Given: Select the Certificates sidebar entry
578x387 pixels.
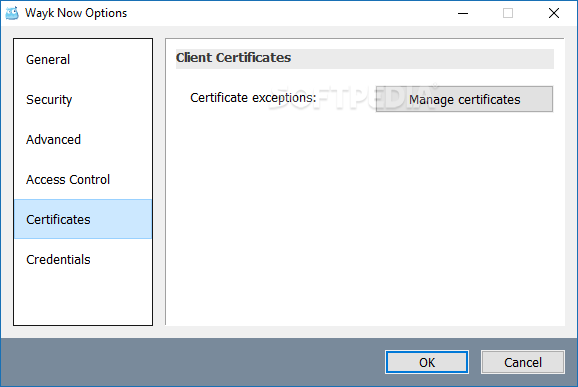Looking at the screenshot, I should [x=83, y=219].
